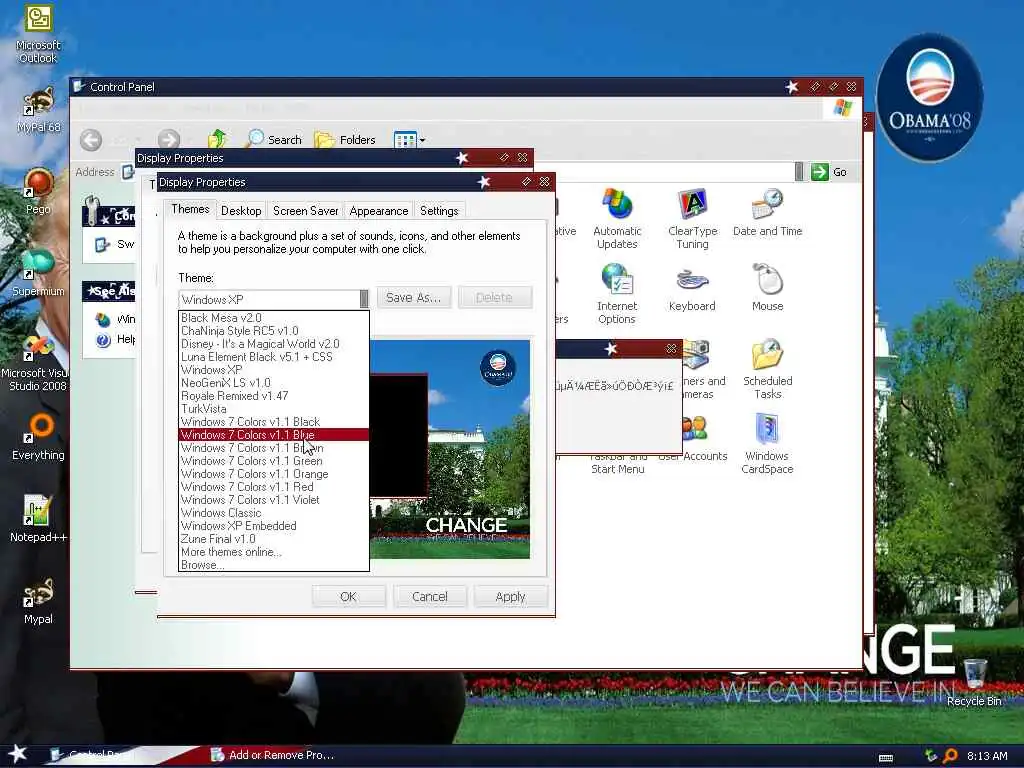The image size is (1024, 768).
Task: Open Automatic Updates in Control Panel
Action: [x=617, y=219]
